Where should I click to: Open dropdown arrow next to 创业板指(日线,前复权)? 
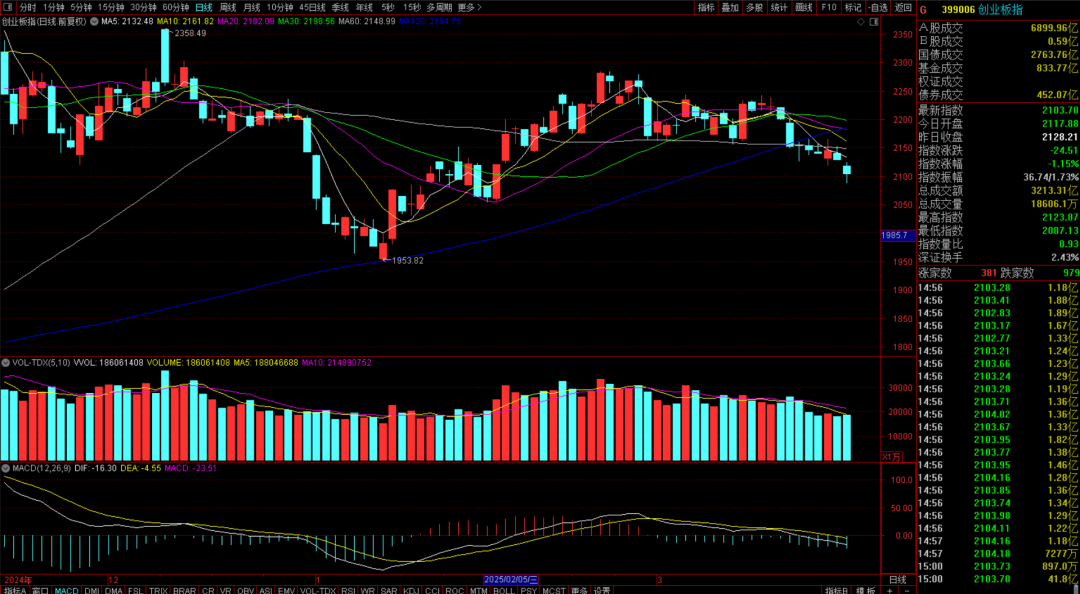point(95,20)
